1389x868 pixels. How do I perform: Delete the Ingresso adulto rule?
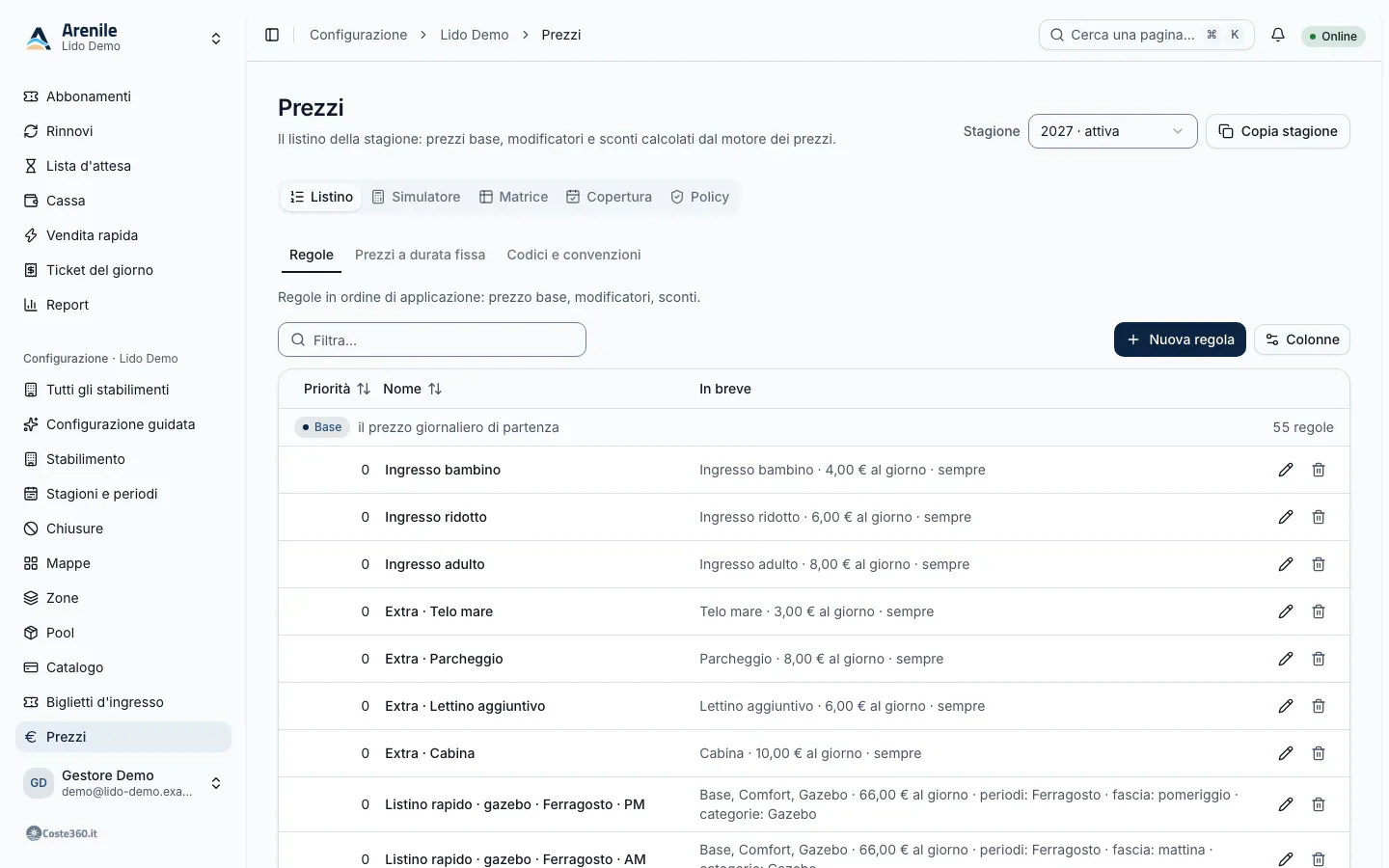[1319, 564]
